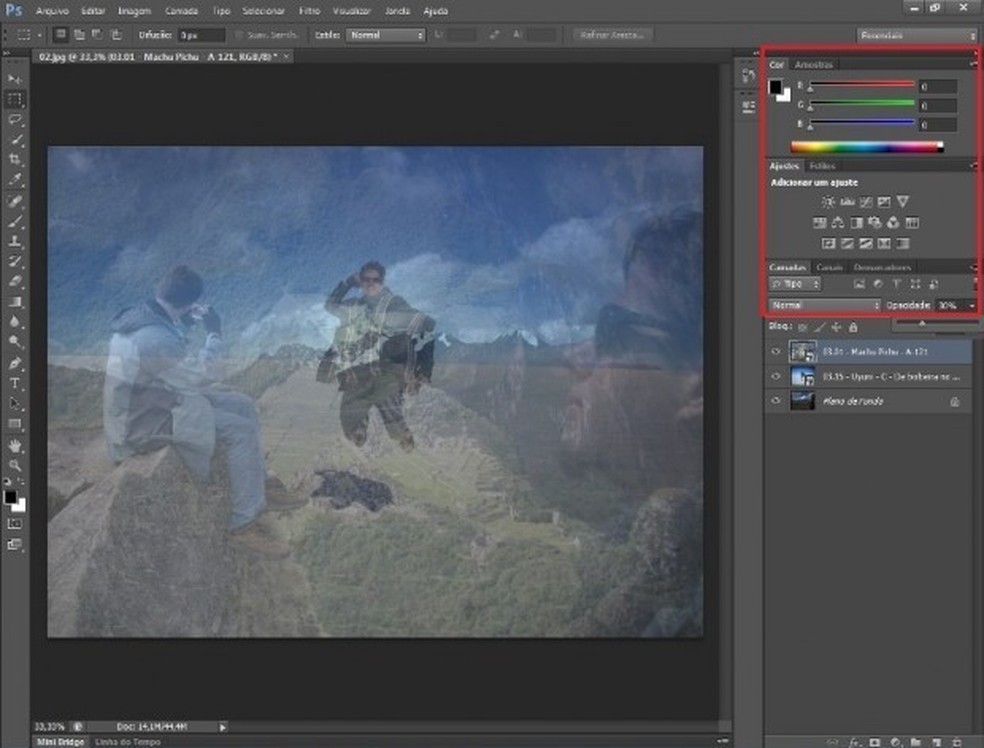Select the Crop tool
Screen dimensions: 984x748
click(x=15, y=159)
